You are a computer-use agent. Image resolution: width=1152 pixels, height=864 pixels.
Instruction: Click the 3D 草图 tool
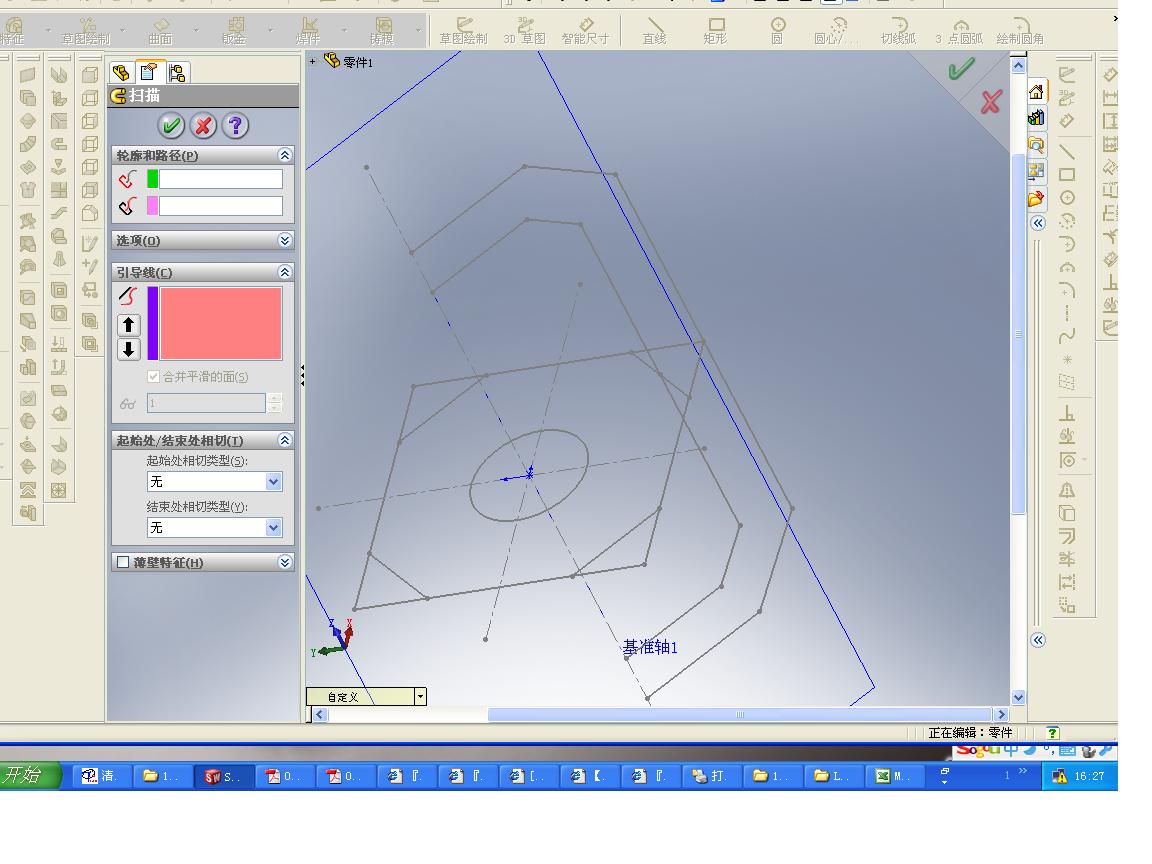tap(525, 32)
